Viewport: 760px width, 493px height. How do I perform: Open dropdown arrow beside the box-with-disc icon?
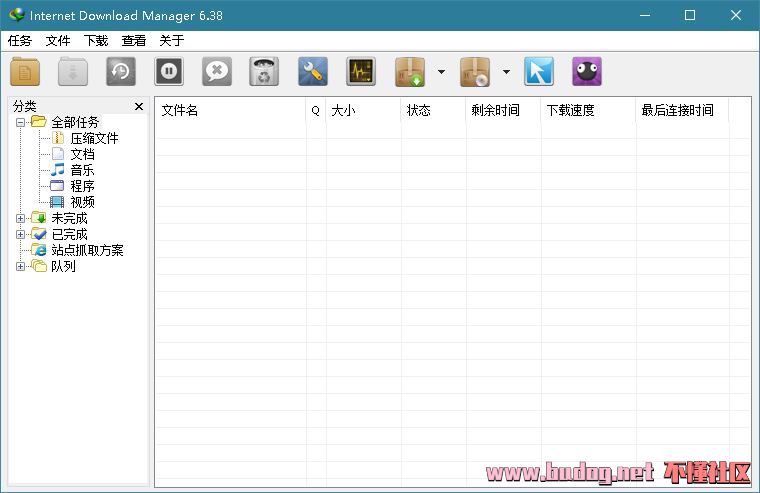pos(506,72)
